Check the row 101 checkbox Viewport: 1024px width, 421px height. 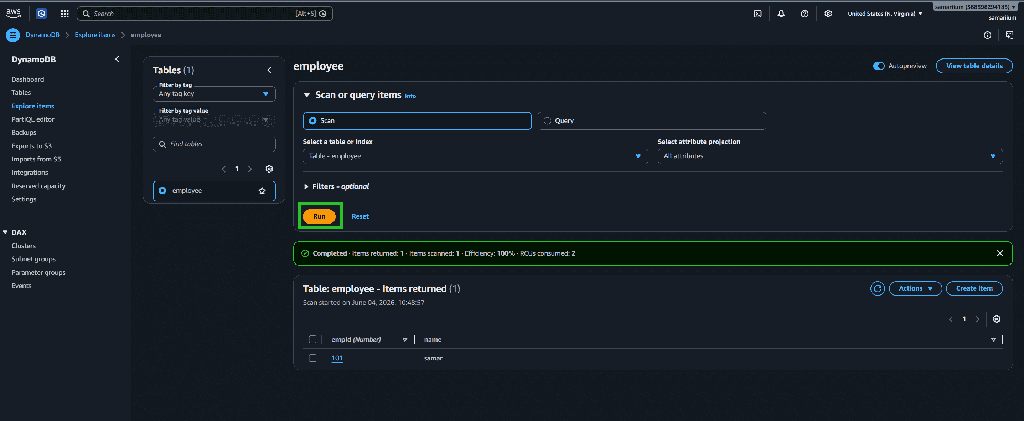pos(313,358)
